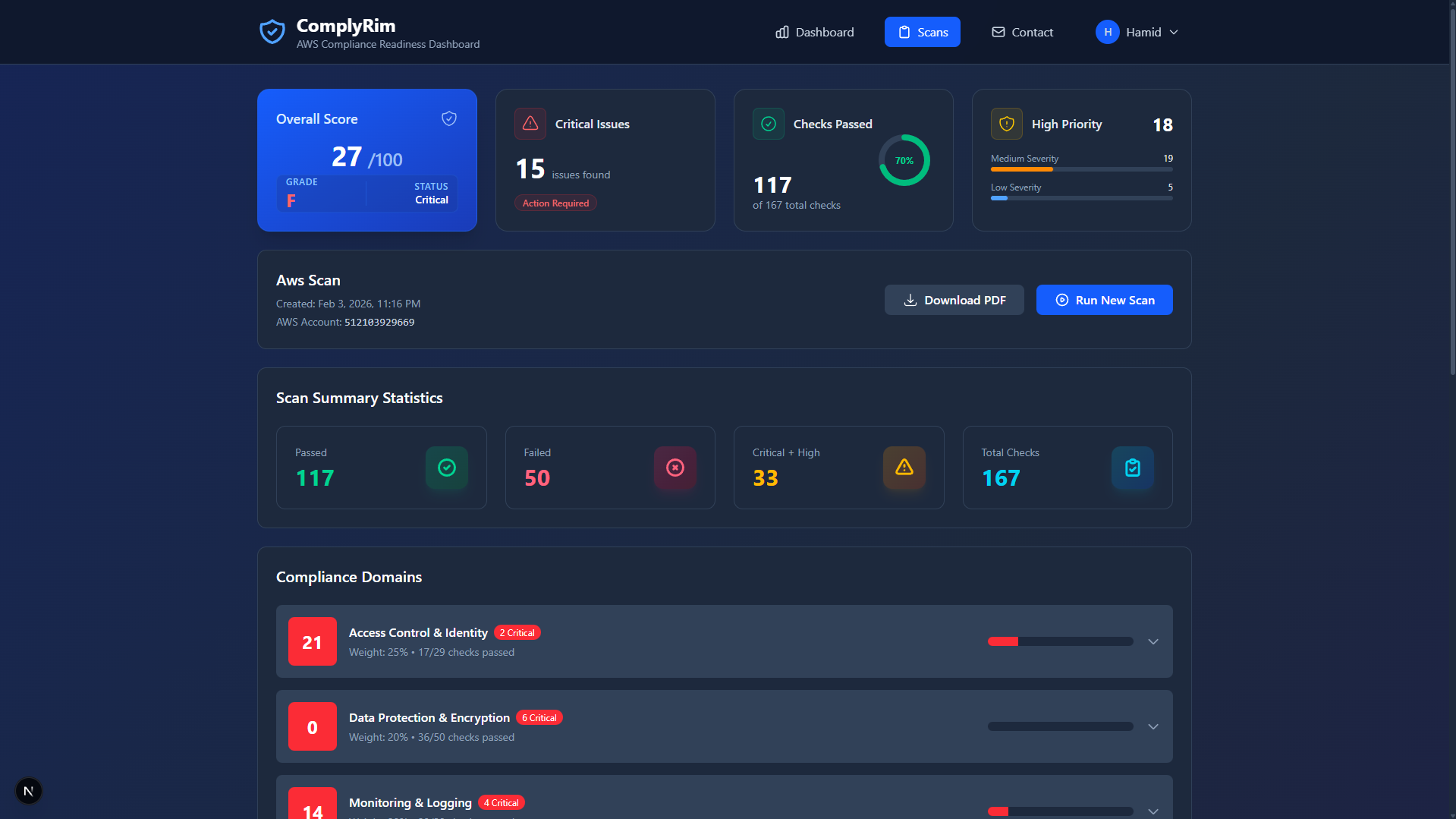Start a scan with Run New Scan
This screenshot has width=1456, height=819.
click(x=1104, y=300)
